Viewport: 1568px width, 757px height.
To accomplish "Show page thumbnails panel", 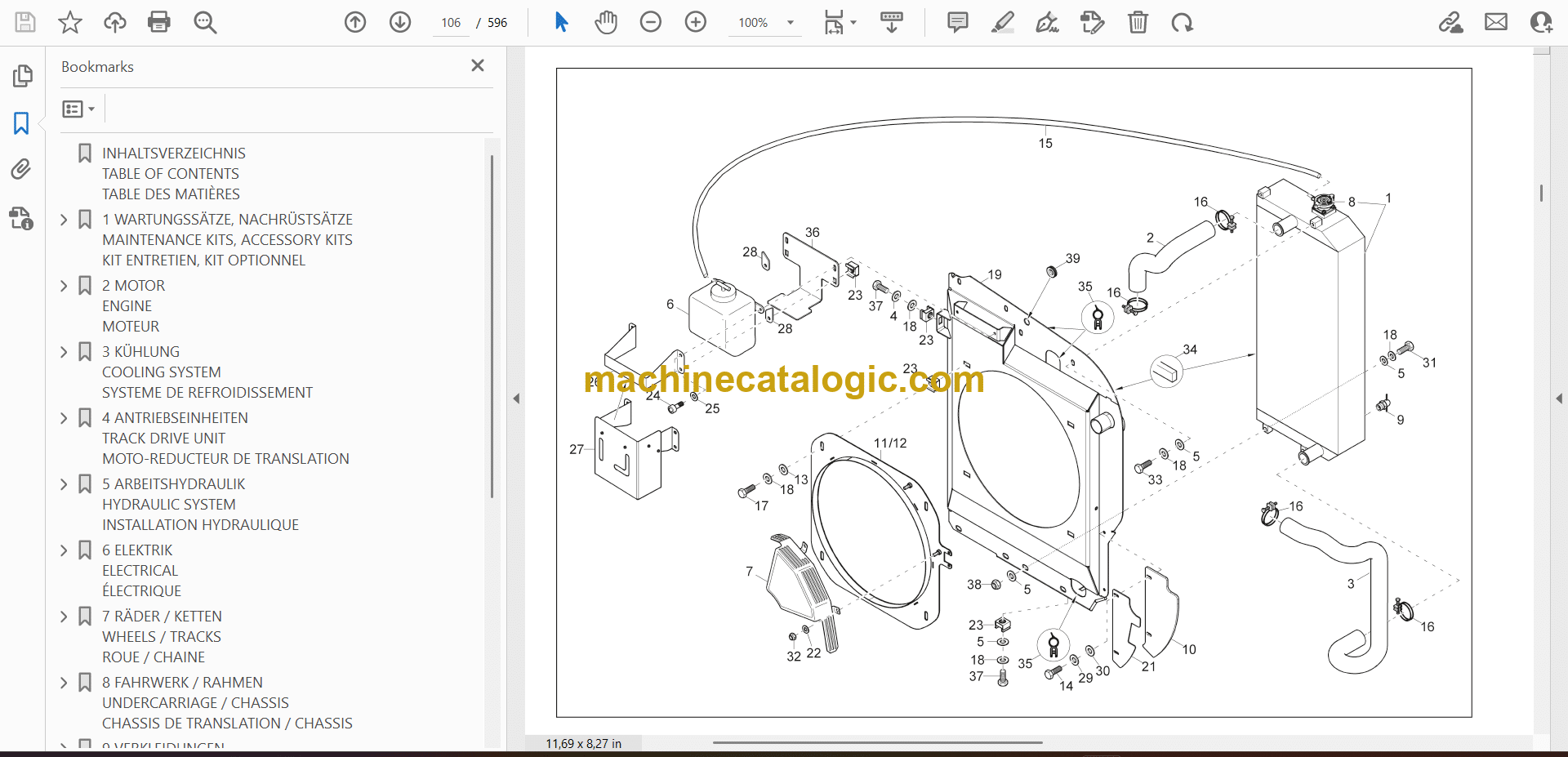I will click(x=22, y=76).
